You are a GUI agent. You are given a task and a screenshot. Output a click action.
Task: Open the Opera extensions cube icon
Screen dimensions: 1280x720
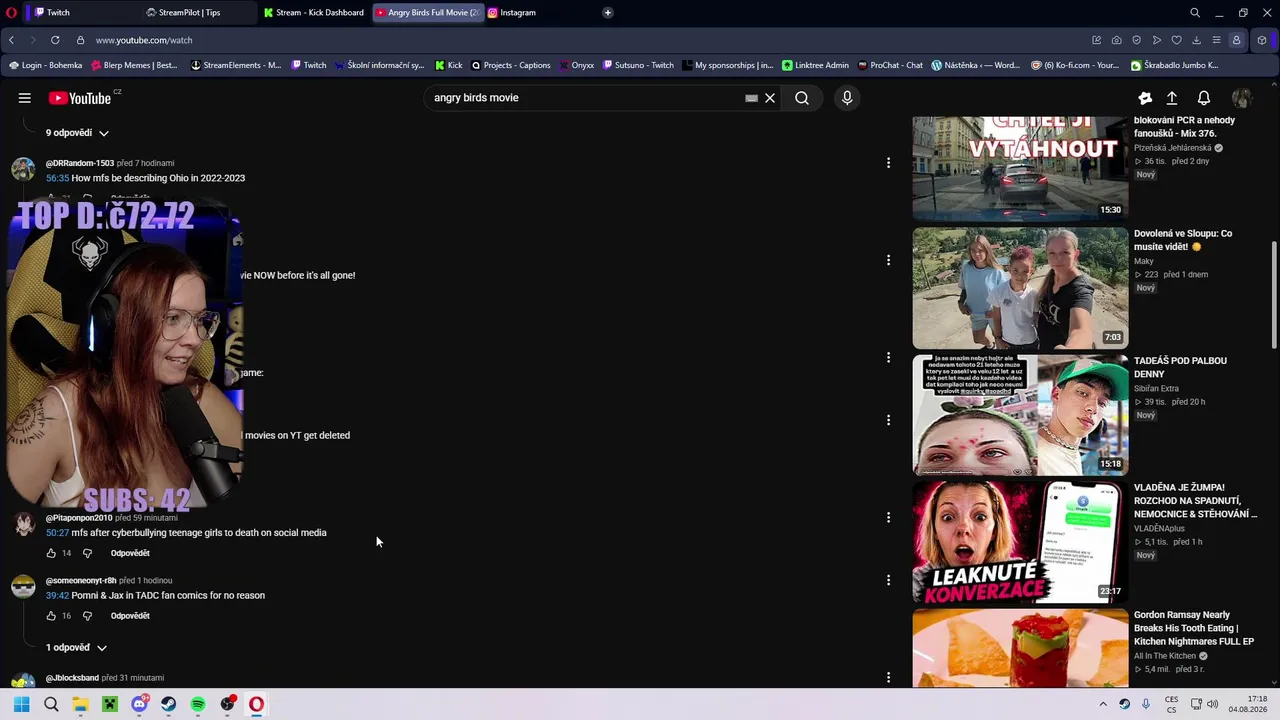[x=1262, y=40]
